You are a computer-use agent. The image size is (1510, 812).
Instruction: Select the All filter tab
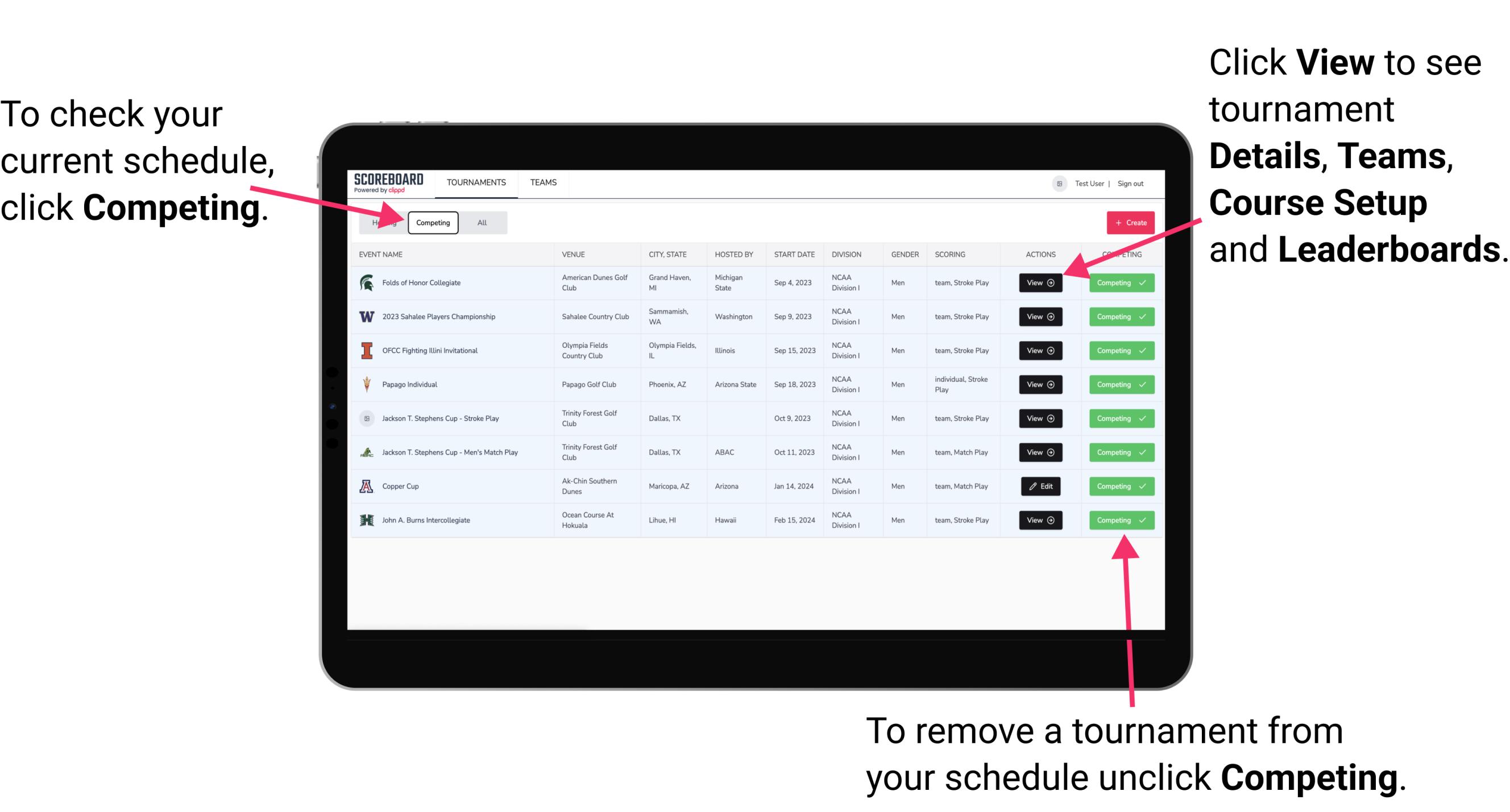coord(479,222)
